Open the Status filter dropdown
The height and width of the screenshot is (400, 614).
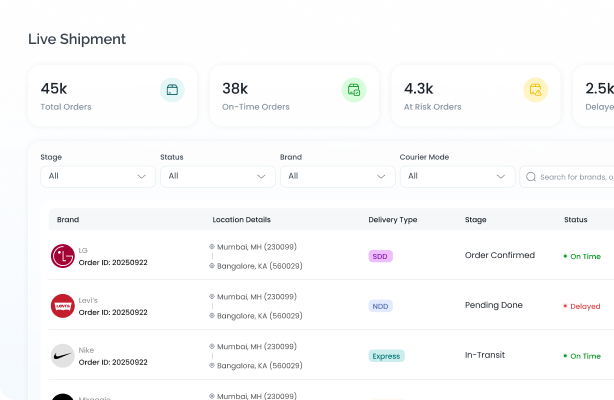[218, 176]
